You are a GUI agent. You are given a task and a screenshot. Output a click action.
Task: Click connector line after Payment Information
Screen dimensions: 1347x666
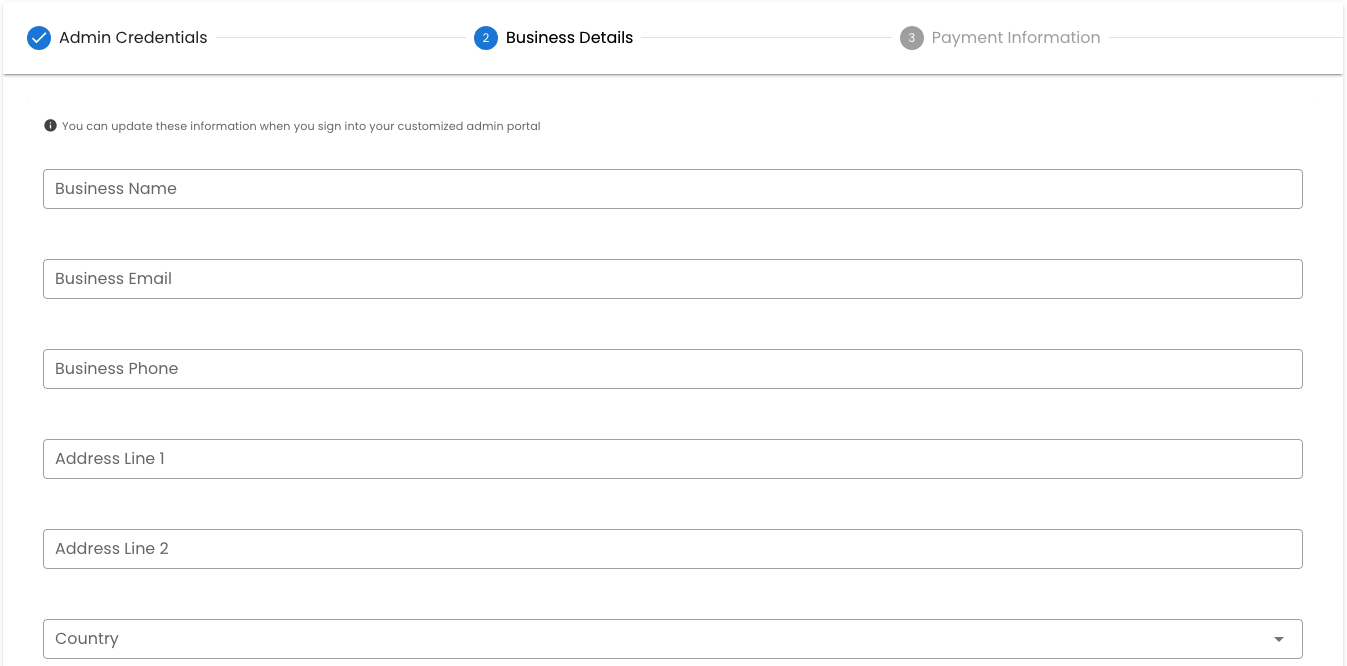click(1225, 38)
